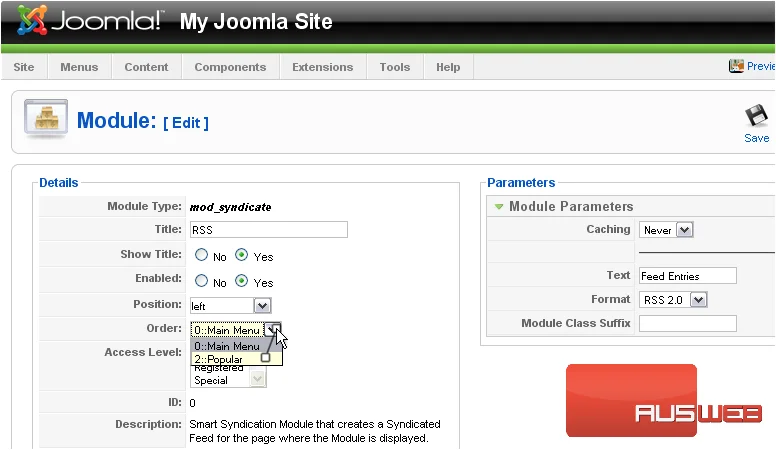Click the Save link label
This screenshot has height=450, width=776.
coord(757,138)
